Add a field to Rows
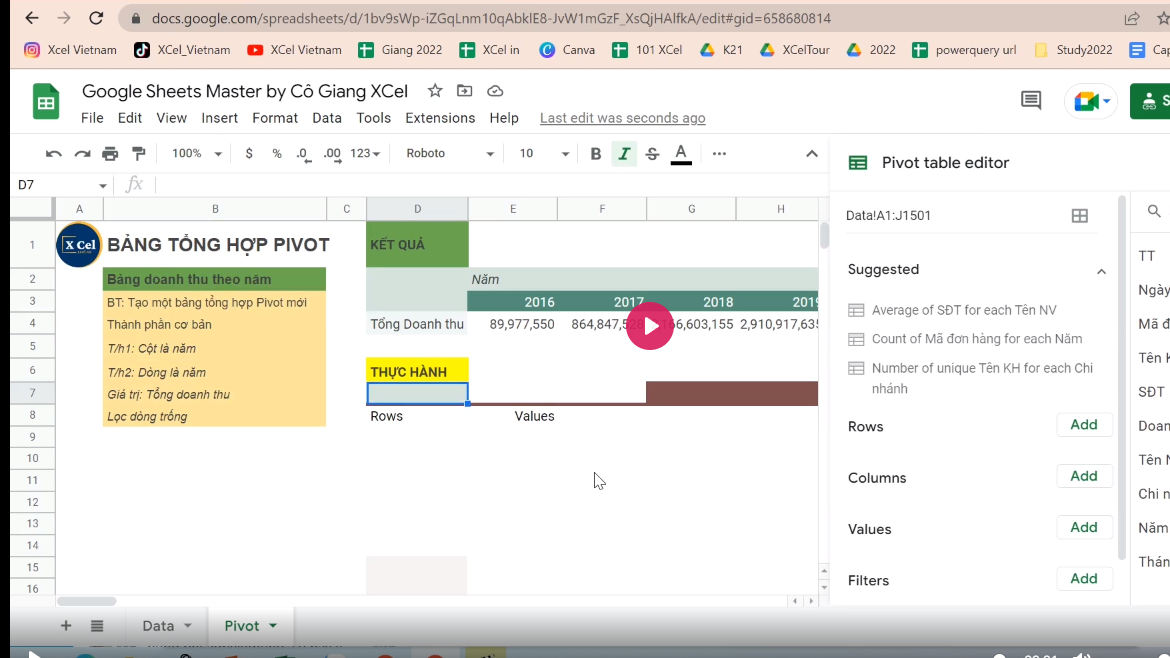The image size is (1170, 658). click(x=1084, y=424)
